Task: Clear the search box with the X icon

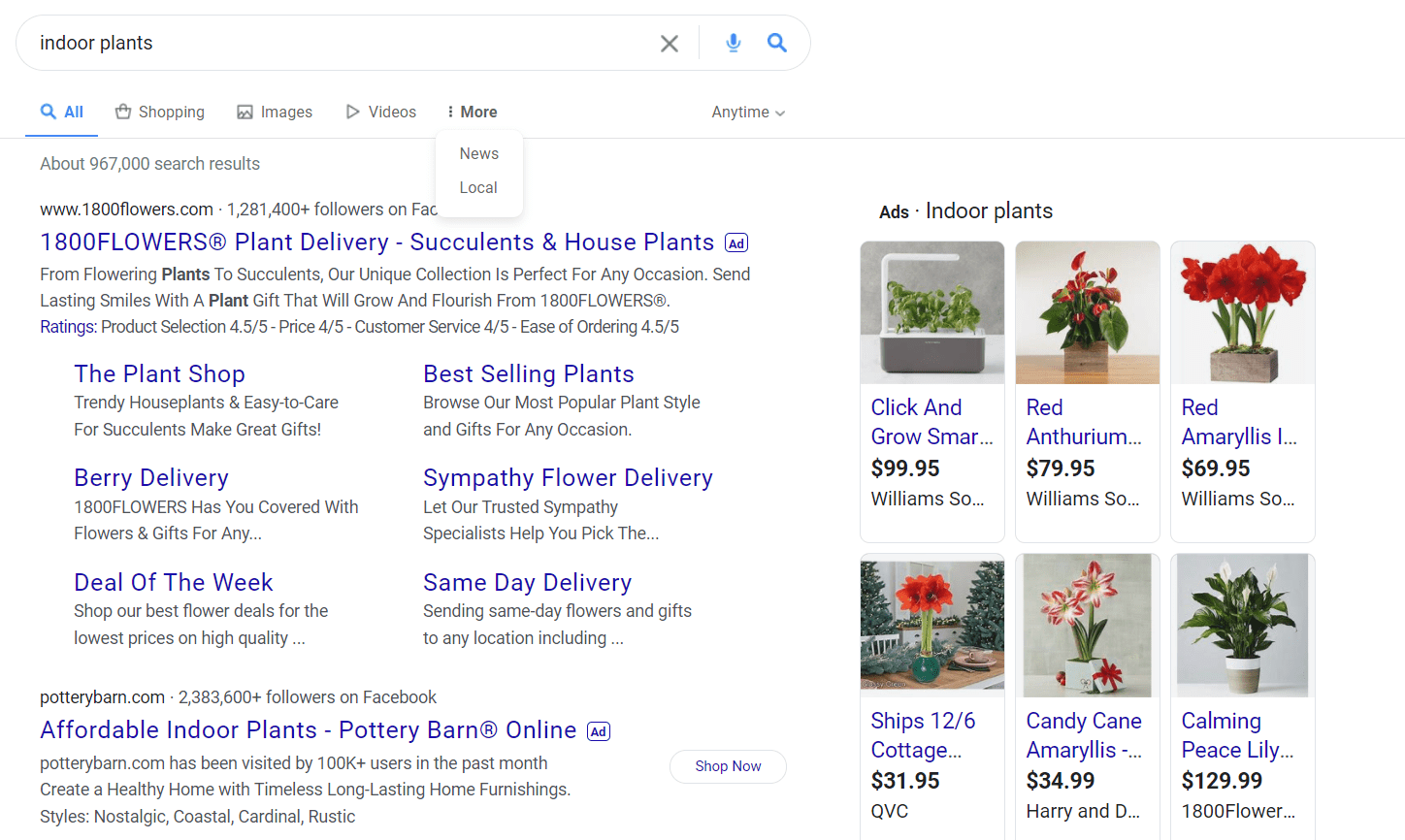Action: click(670, 44)
